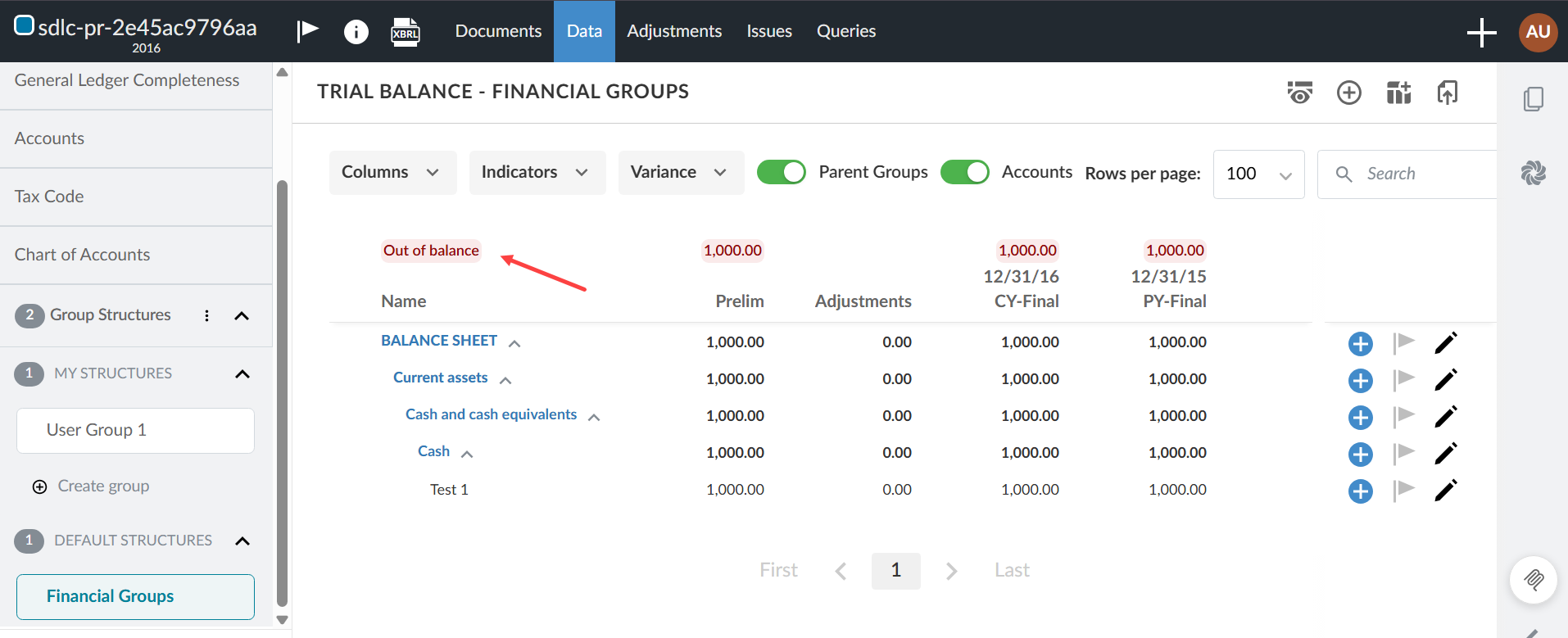Click blue plus for Test 1 row
The height and width of the screenshot is (638, 1568).
tap(1361, 491)
